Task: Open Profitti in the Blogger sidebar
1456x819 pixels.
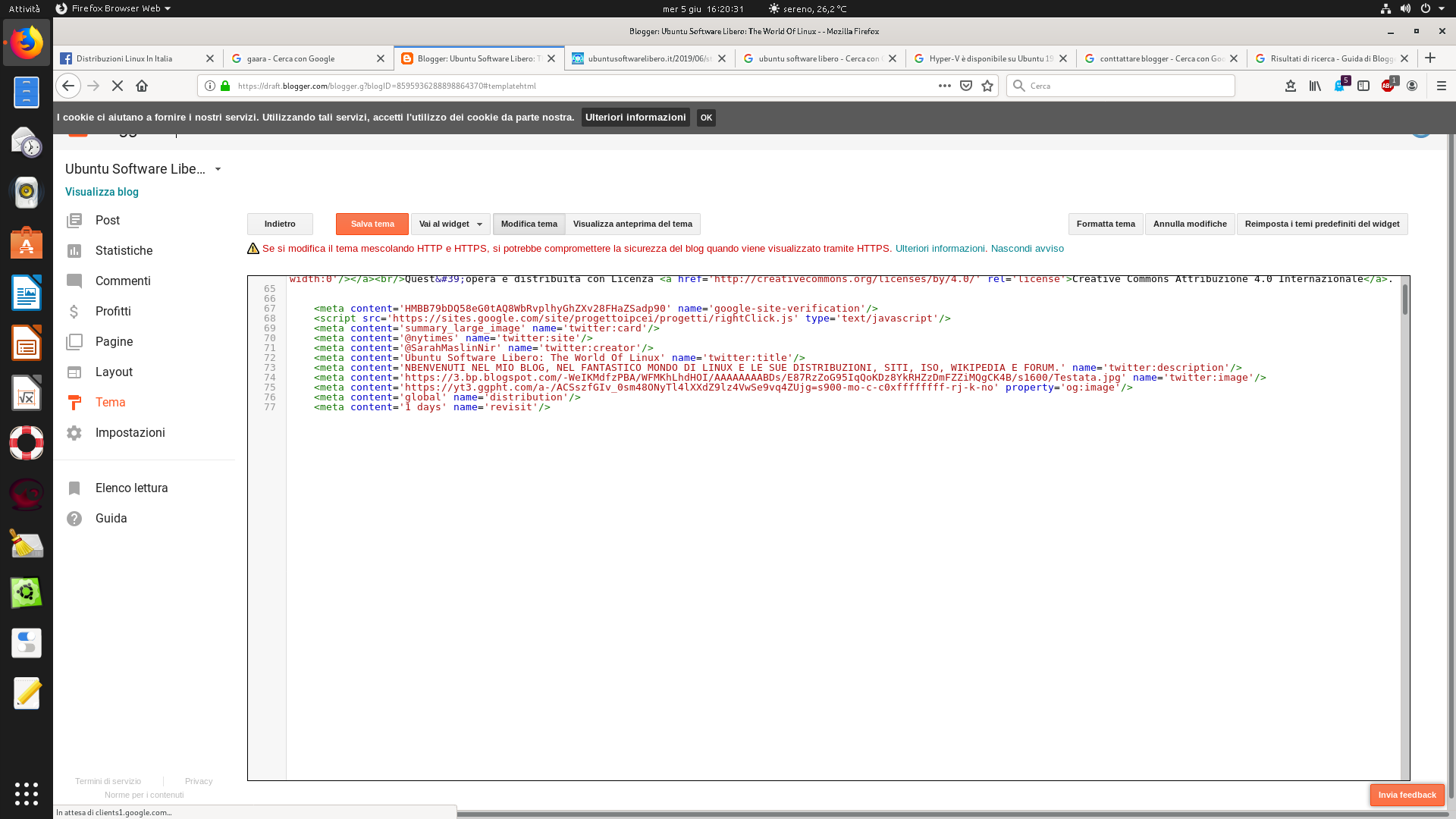Action: (x=113, y=312)
